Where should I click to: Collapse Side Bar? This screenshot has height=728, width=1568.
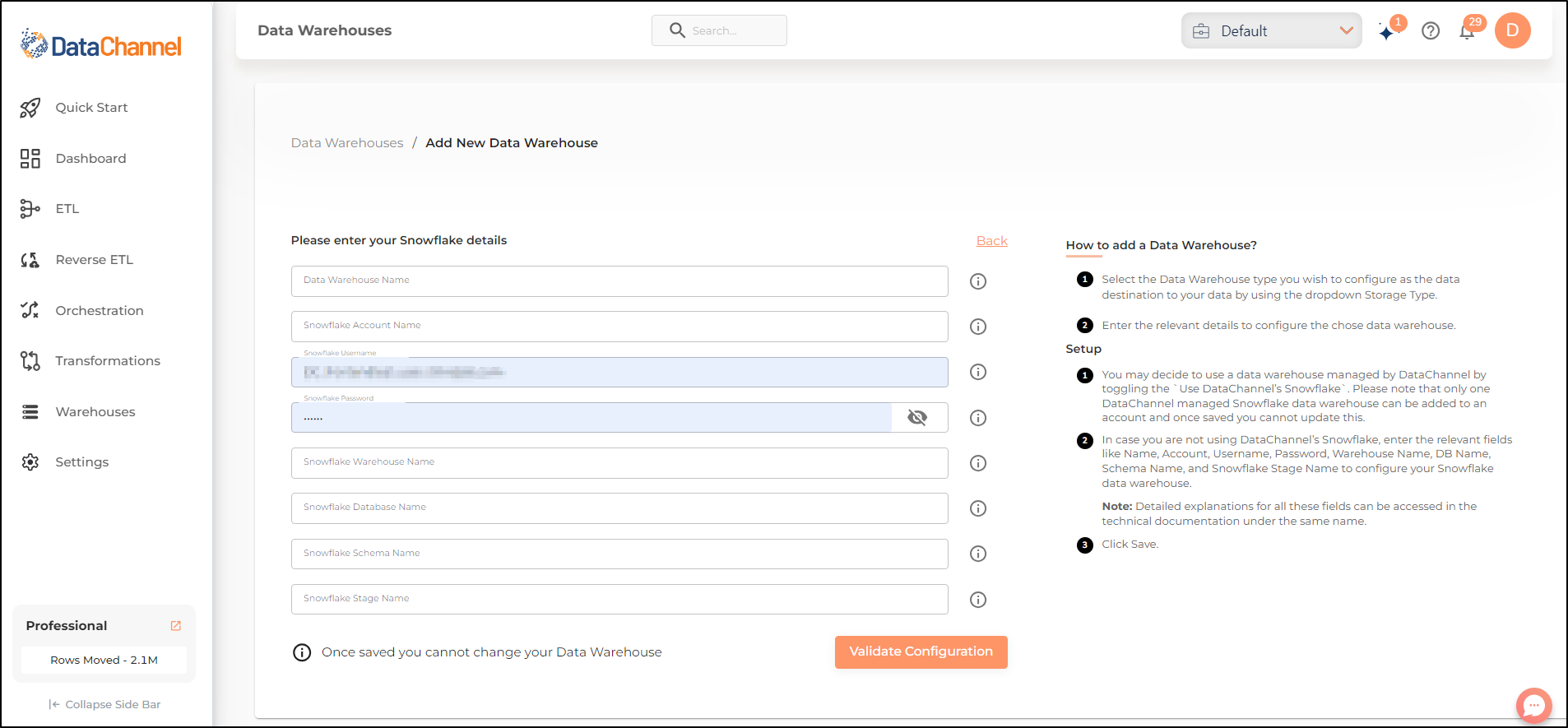(104, 705)
